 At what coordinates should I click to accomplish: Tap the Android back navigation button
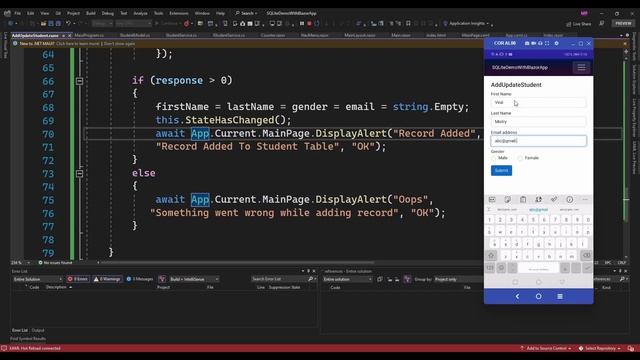tap(517, 296)
